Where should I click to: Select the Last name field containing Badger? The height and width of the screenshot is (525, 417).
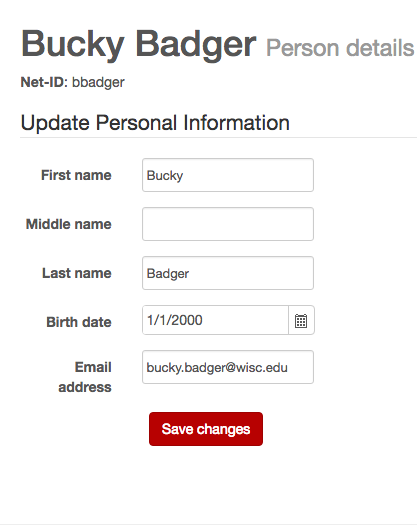pos(228,273)
